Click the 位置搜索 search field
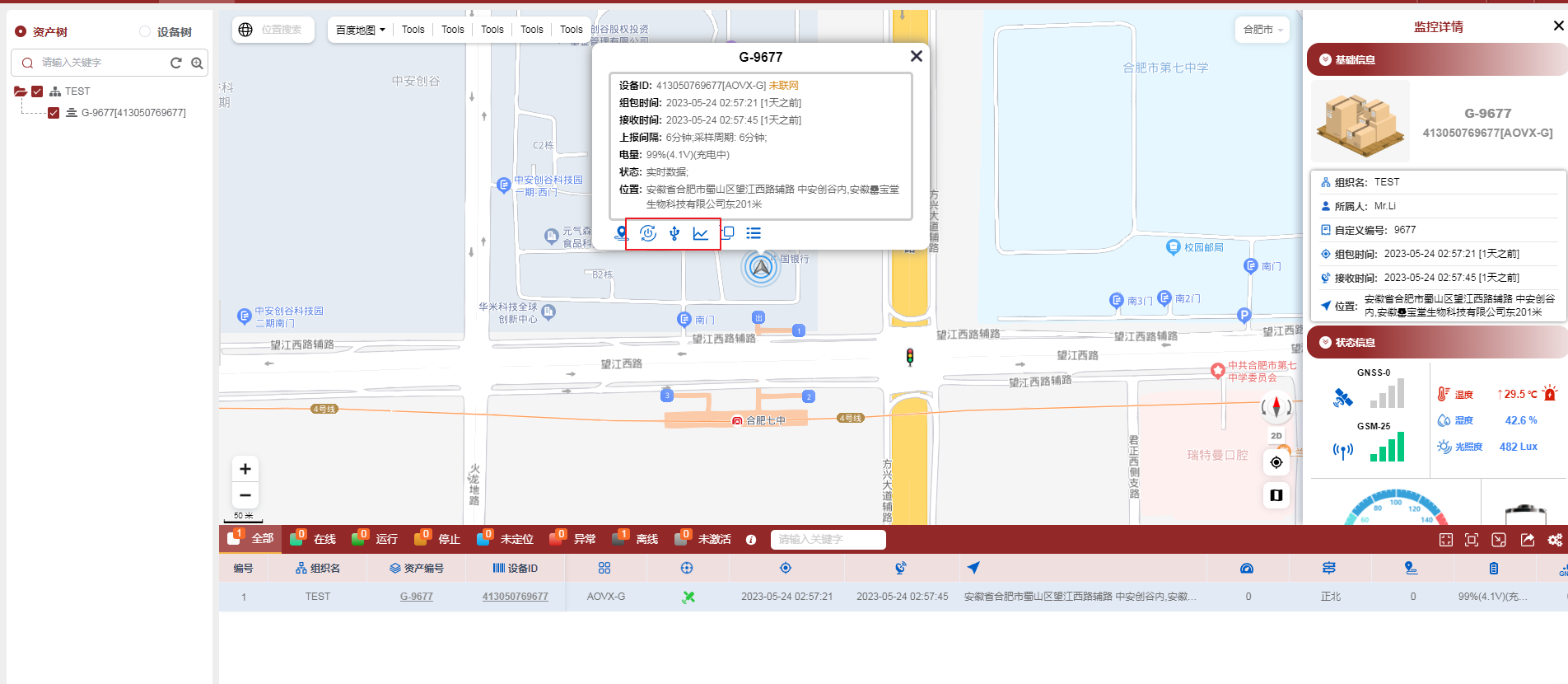1568x684 pixels. point(282,30)
